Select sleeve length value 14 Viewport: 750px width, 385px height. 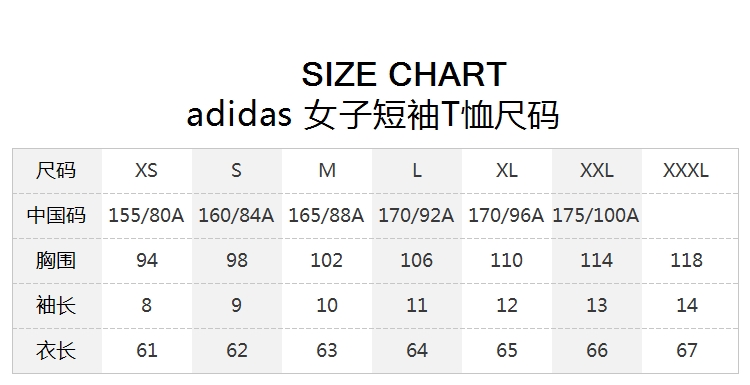686,305
